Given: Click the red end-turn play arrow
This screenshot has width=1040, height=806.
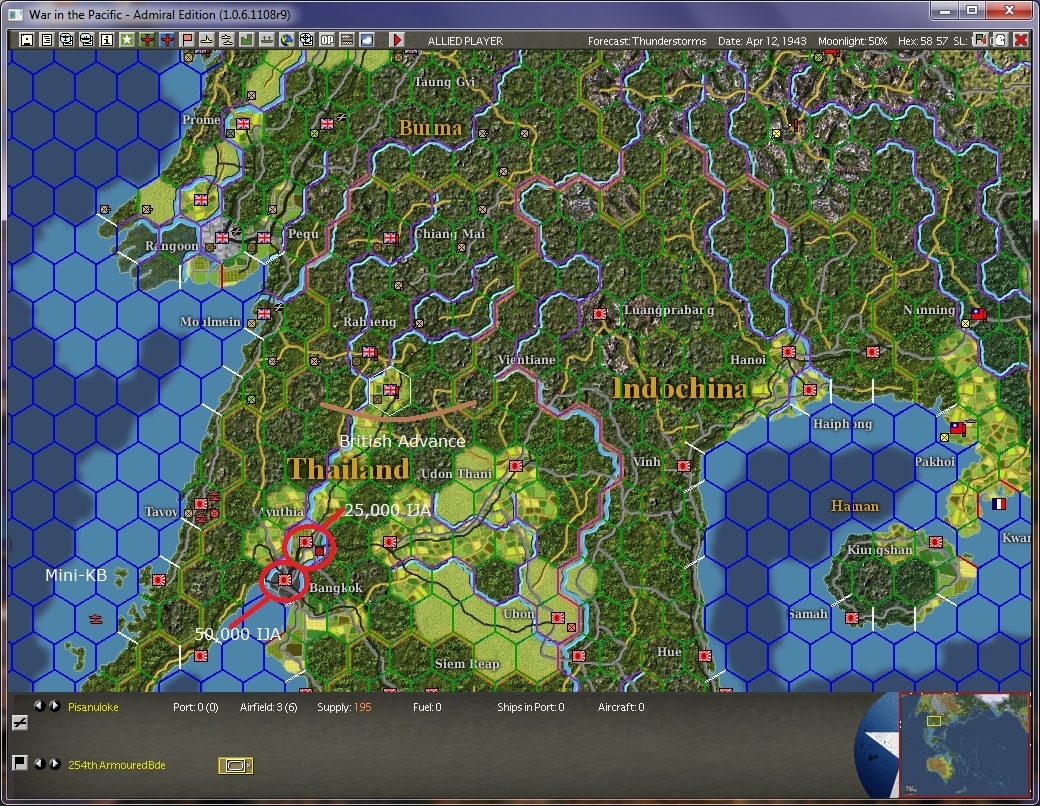Looking at the screenshot, I should click(397, 40).
